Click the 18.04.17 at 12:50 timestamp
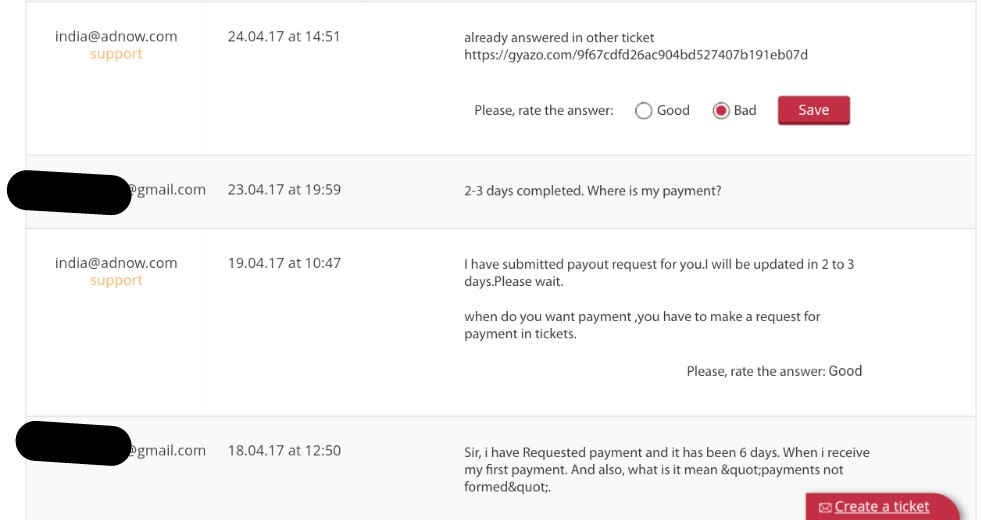The width and height of the screenshot is (1000, 520). point(284,450)
